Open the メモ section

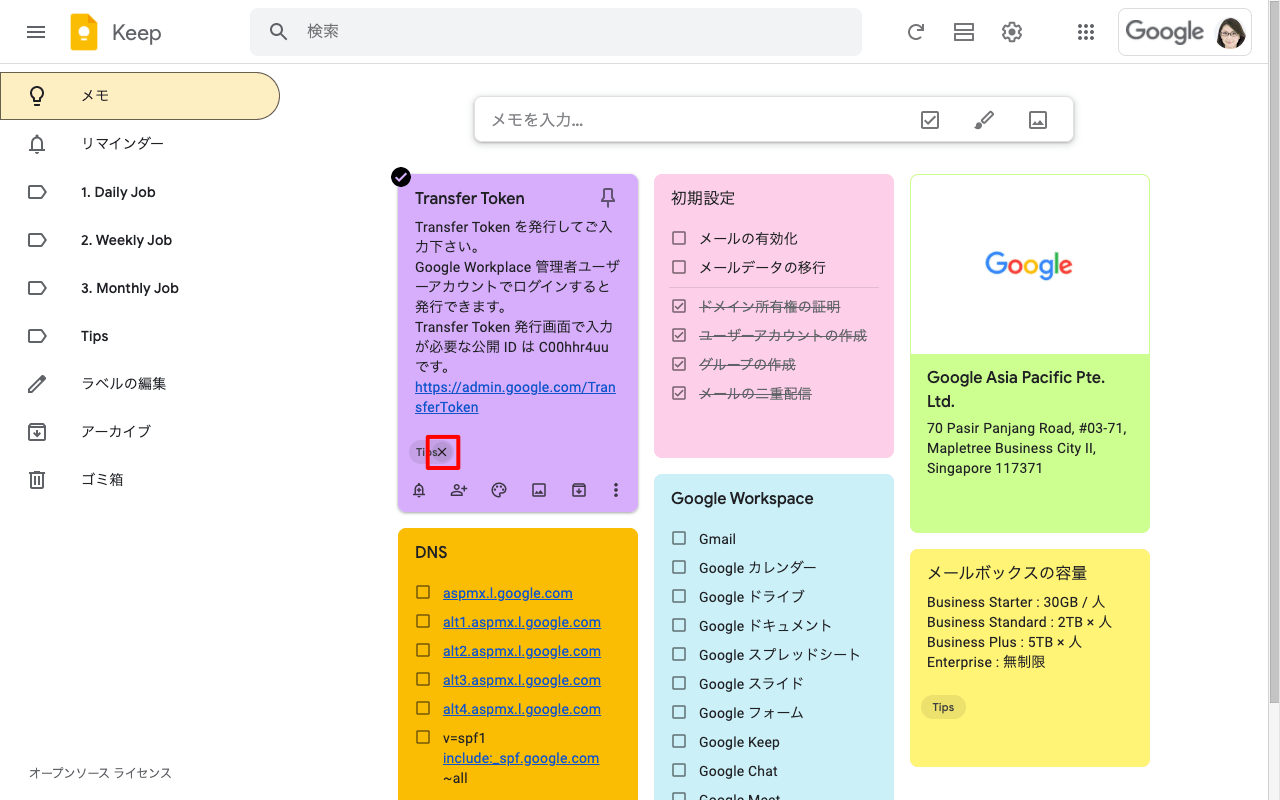(x=140, y=96)
